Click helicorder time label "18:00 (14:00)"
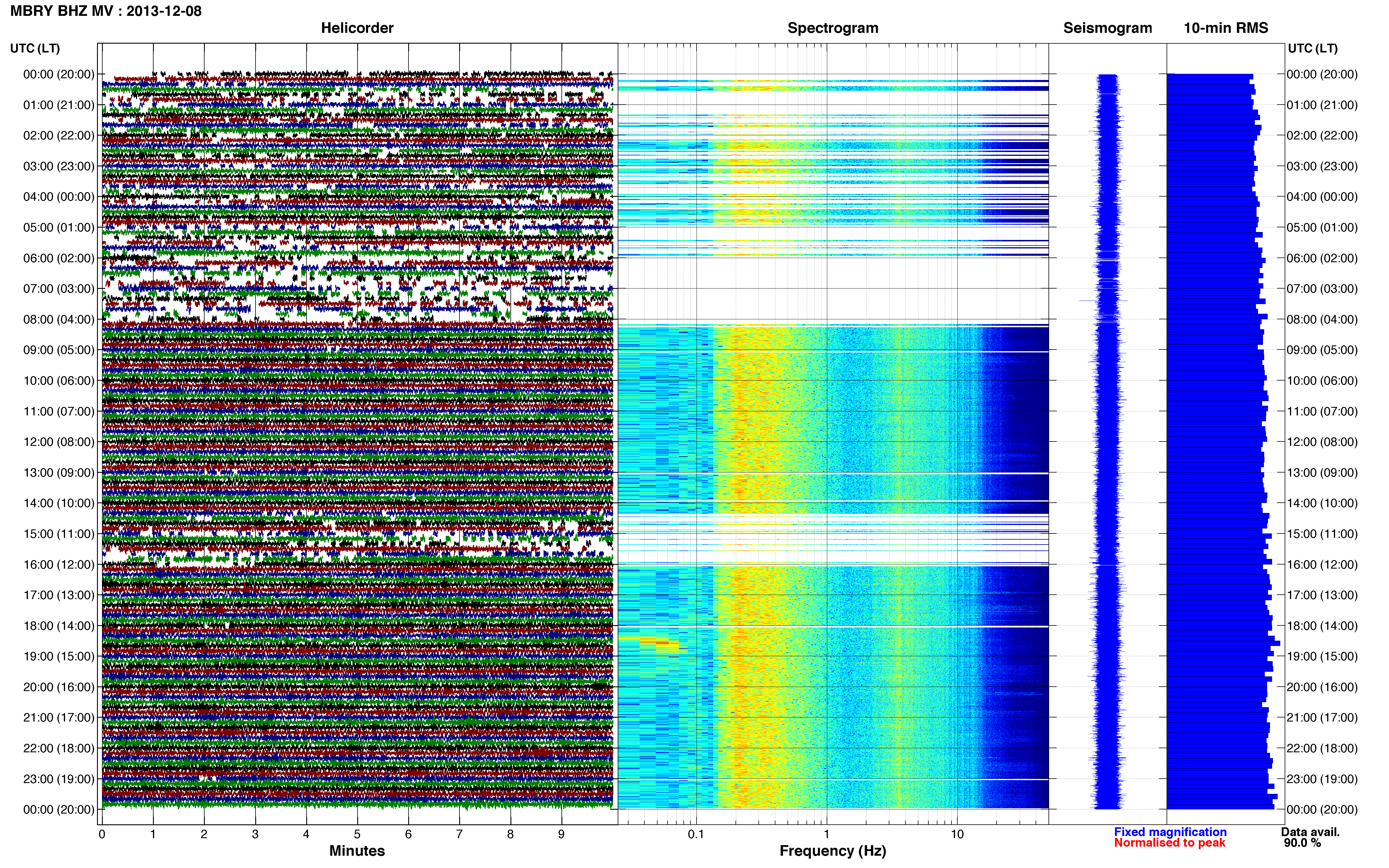Image resolution: width=1389 pixels, height=868 pixels. [59, 626]
